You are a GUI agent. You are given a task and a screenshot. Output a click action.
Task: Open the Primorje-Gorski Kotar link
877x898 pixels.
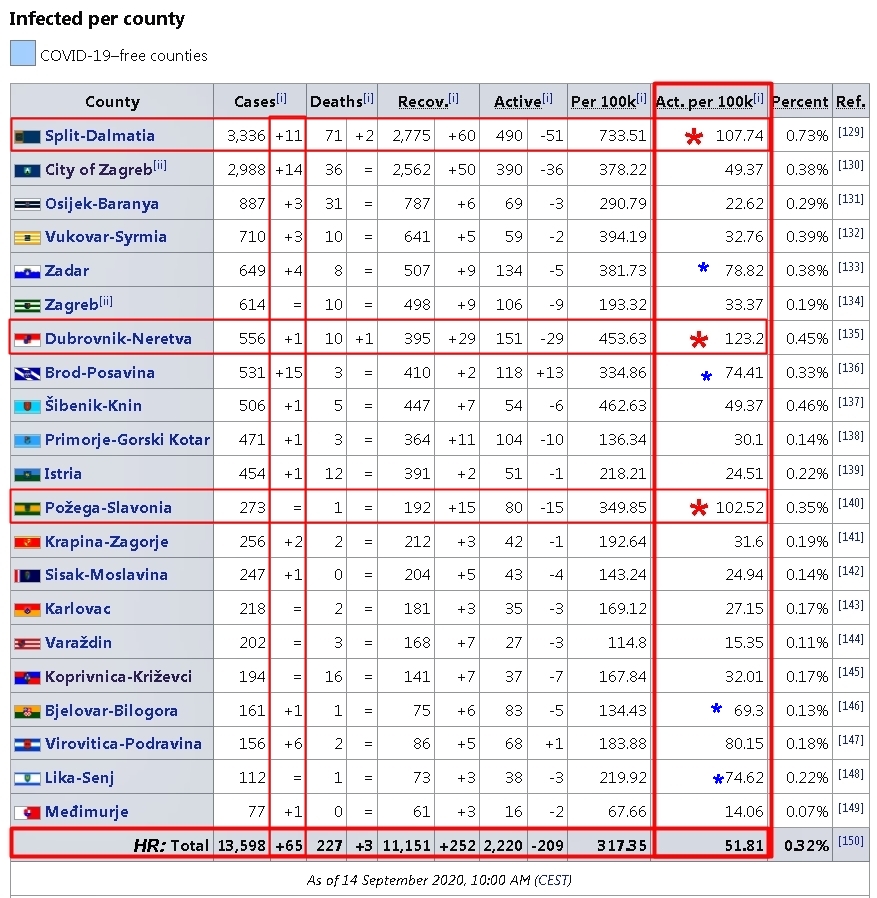tap(127, 439)
